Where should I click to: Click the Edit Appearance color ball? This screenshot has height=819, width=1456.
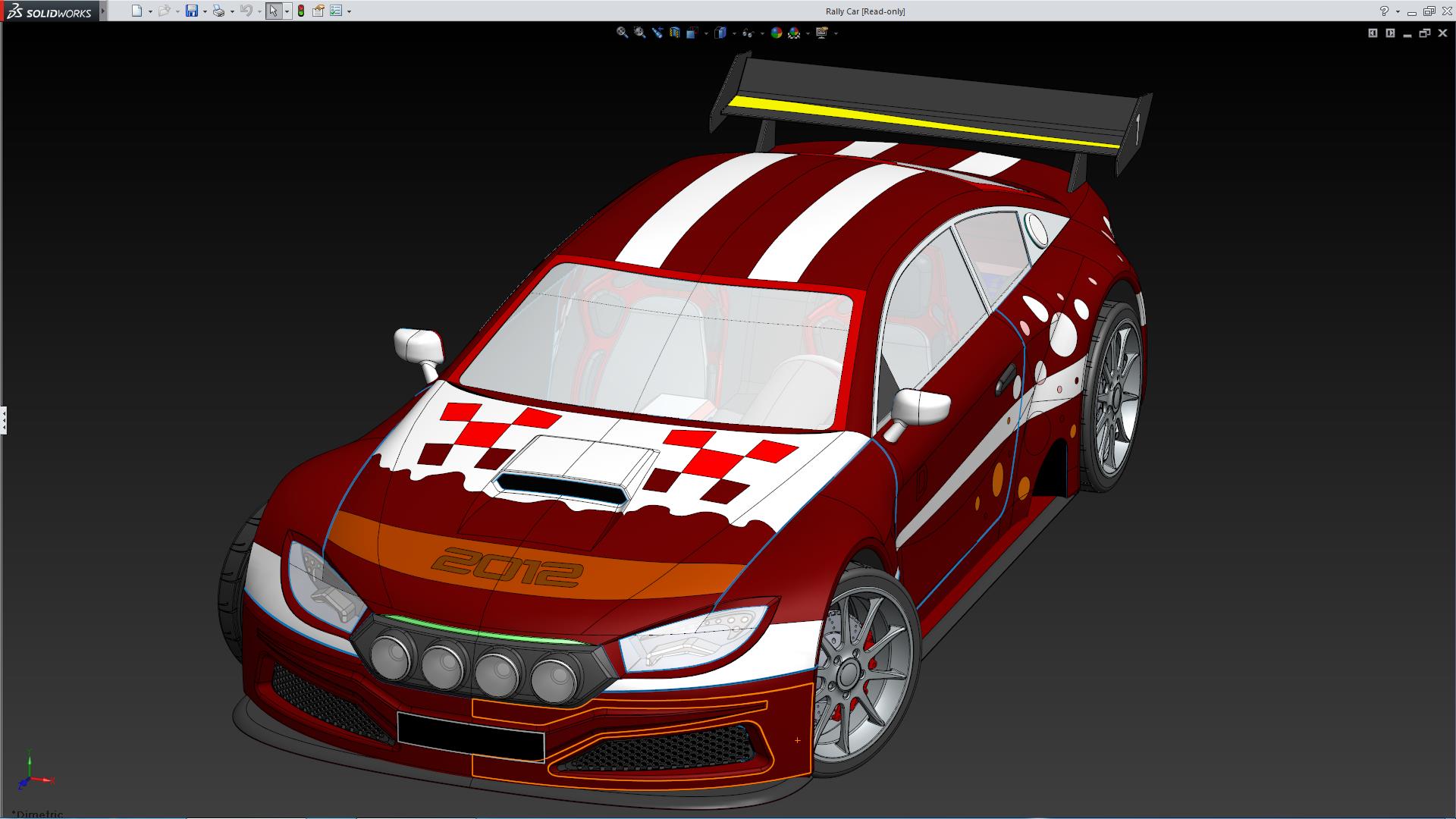[776, 33]
